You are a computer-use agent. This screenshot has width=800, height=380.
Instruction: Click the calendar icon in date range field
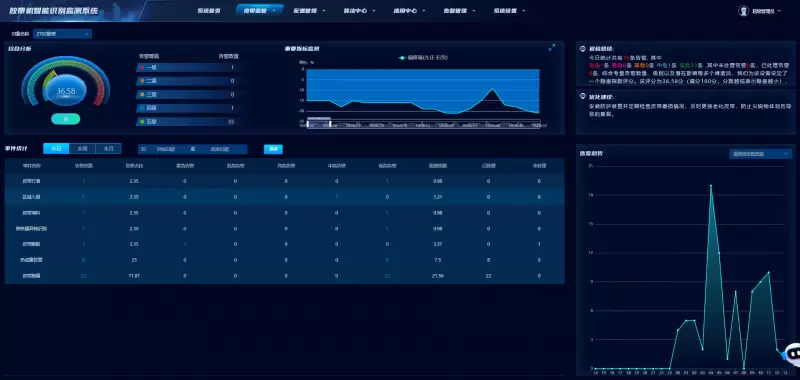click(143, 149)
